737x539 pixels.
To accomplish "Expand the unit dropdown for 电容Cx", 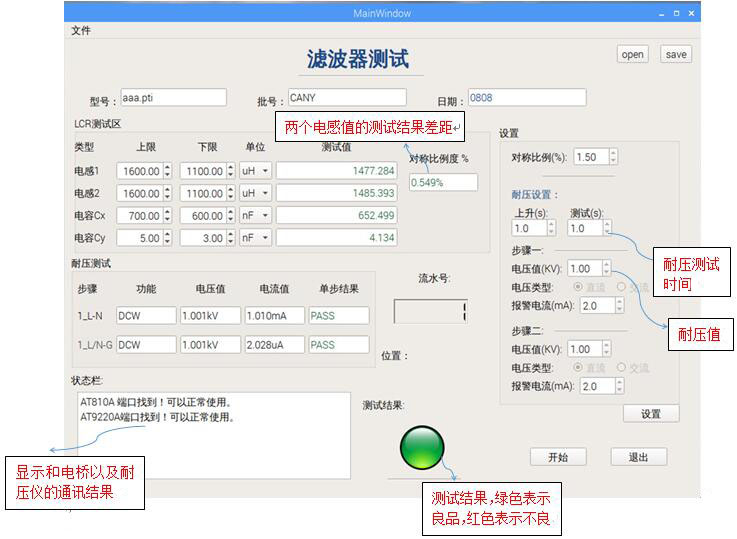I will click(x=255, y=216).
